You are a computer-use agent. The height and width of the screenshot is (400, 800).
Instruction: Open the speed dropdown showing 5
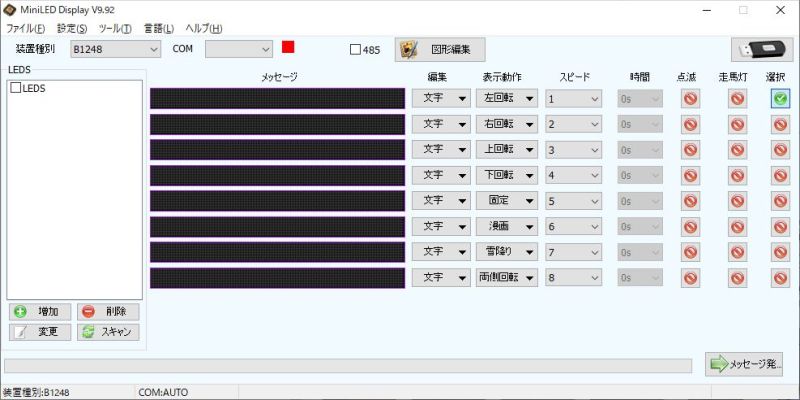[573, 200]
